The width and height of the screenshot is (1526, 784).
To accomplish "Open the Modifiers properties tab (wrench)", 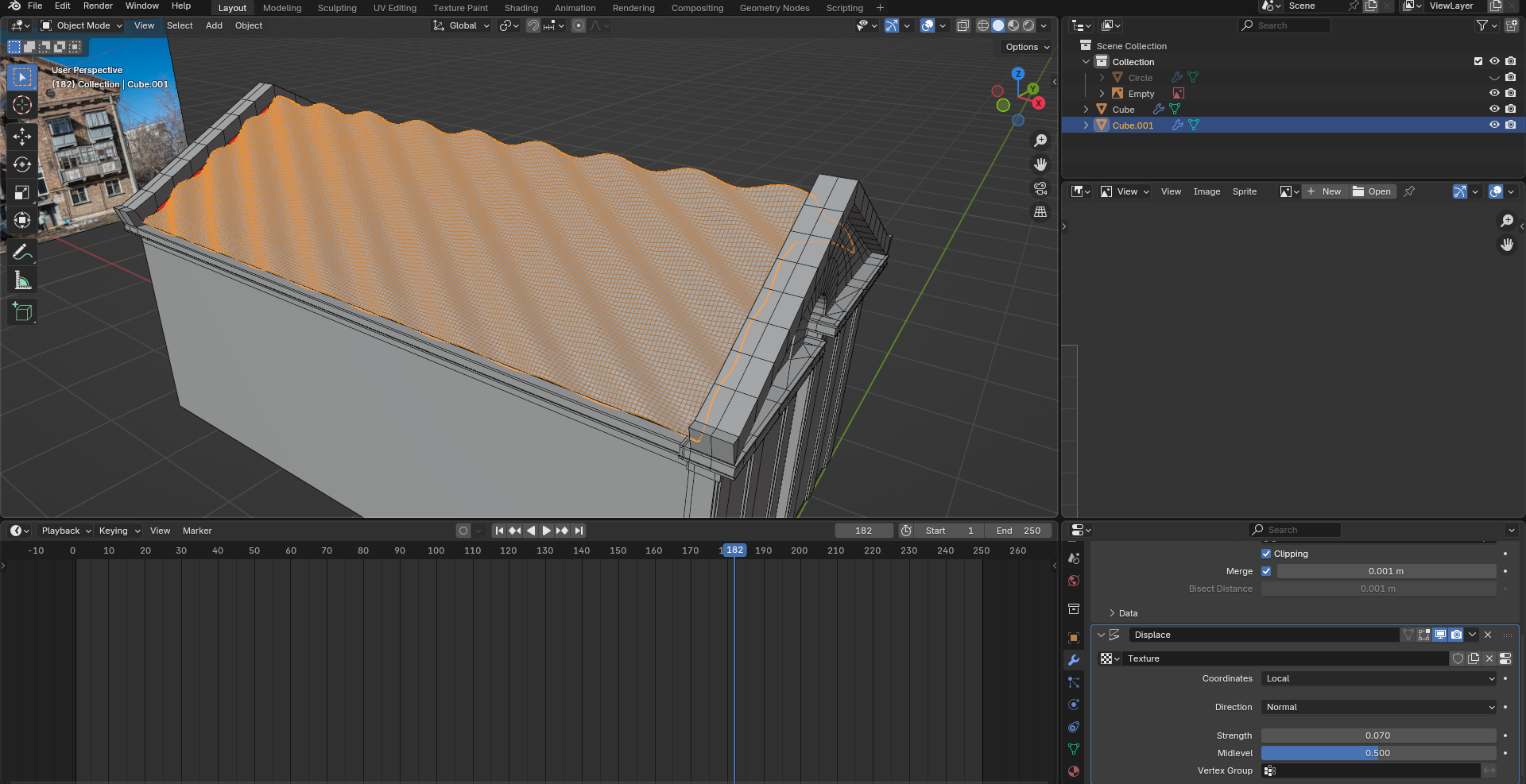I will pyautogui.click(x=1074, y=660).
